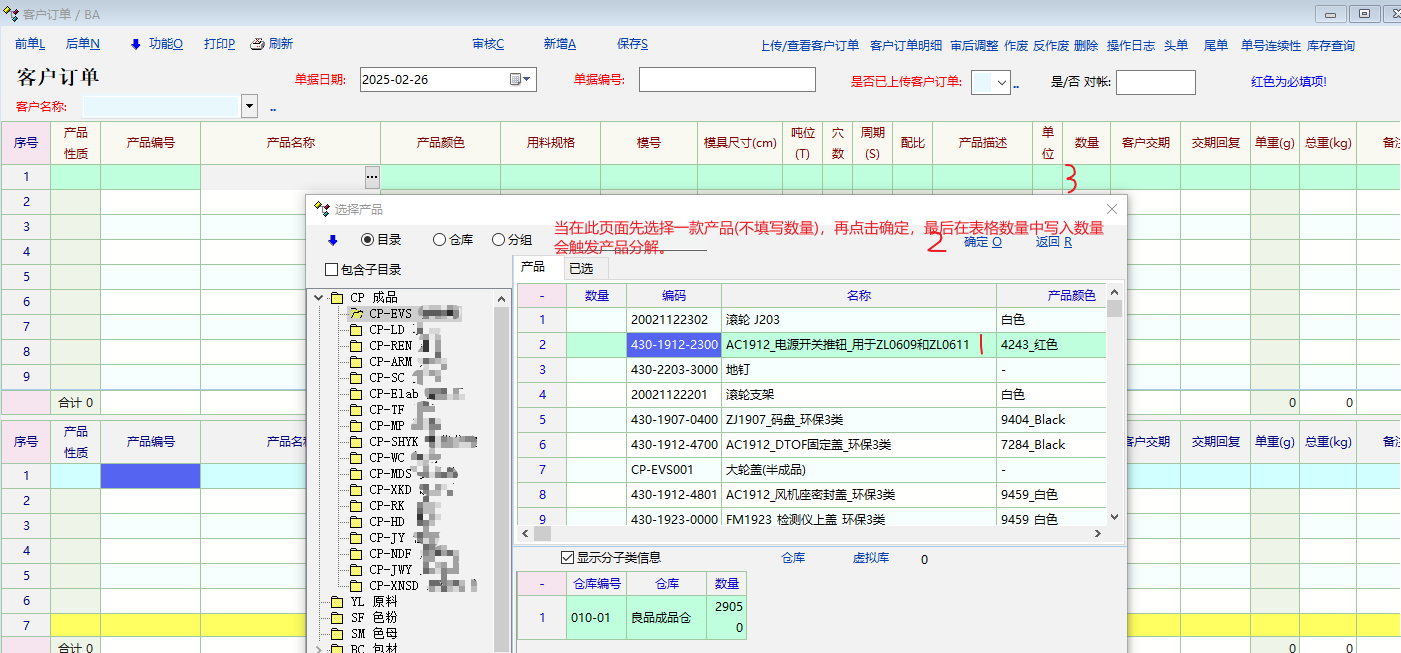Select the YL 原料 folder icon
Viewport: 1401px width, 653px height.
click(336, 602)
